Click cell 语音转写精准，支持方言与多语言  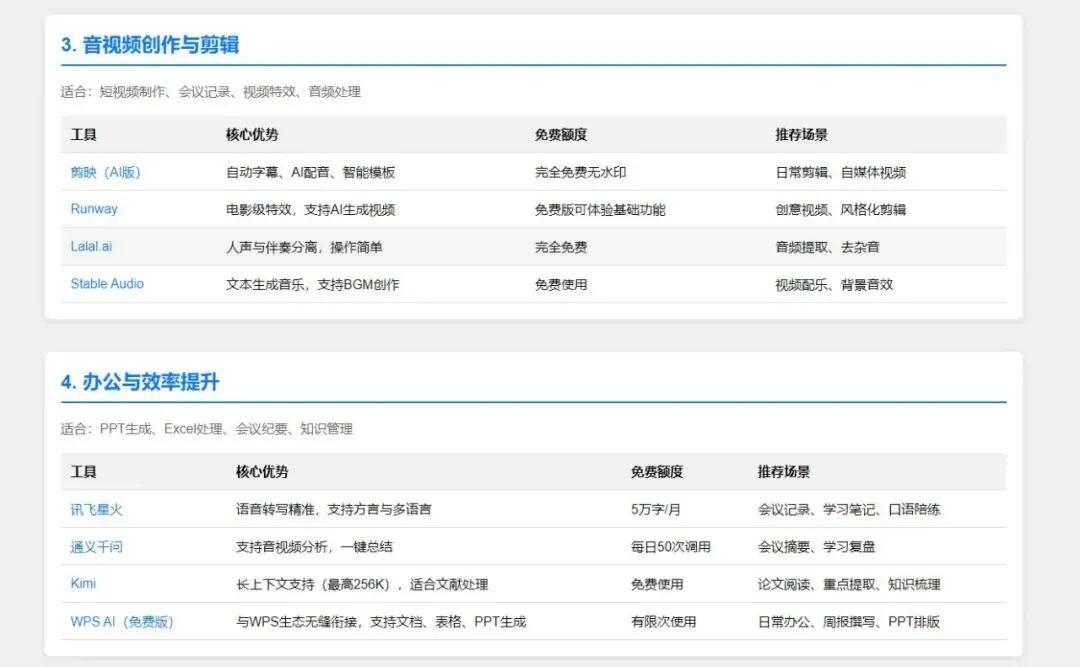(x=333, y=509)
